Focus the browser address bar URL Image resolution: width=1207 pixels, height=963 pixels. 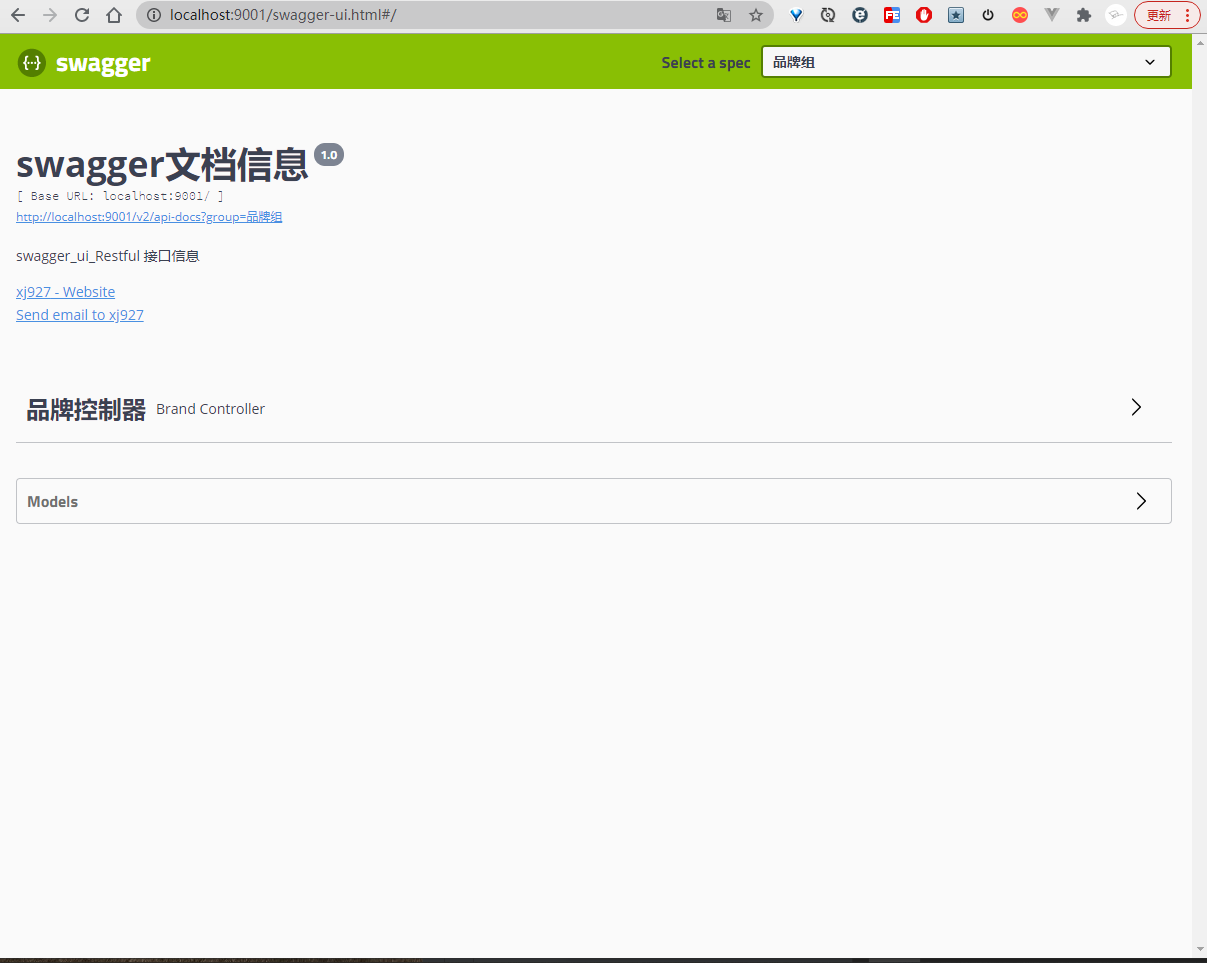tap(283, 15)
